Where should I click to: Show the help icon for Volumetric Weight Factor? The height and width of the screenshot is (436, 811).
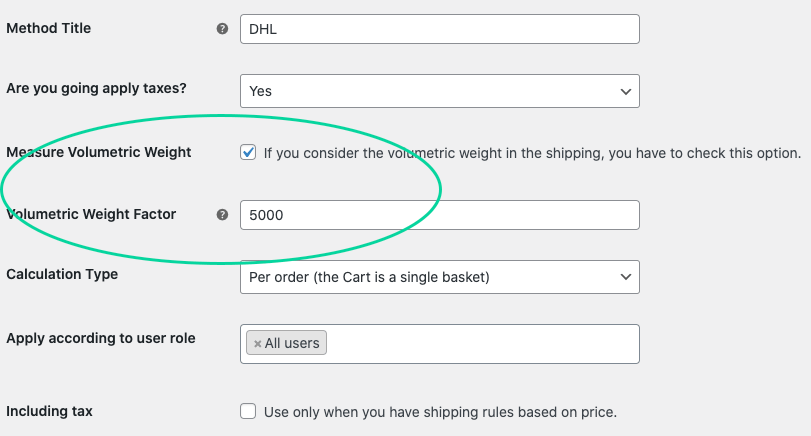tap(222, 215)
